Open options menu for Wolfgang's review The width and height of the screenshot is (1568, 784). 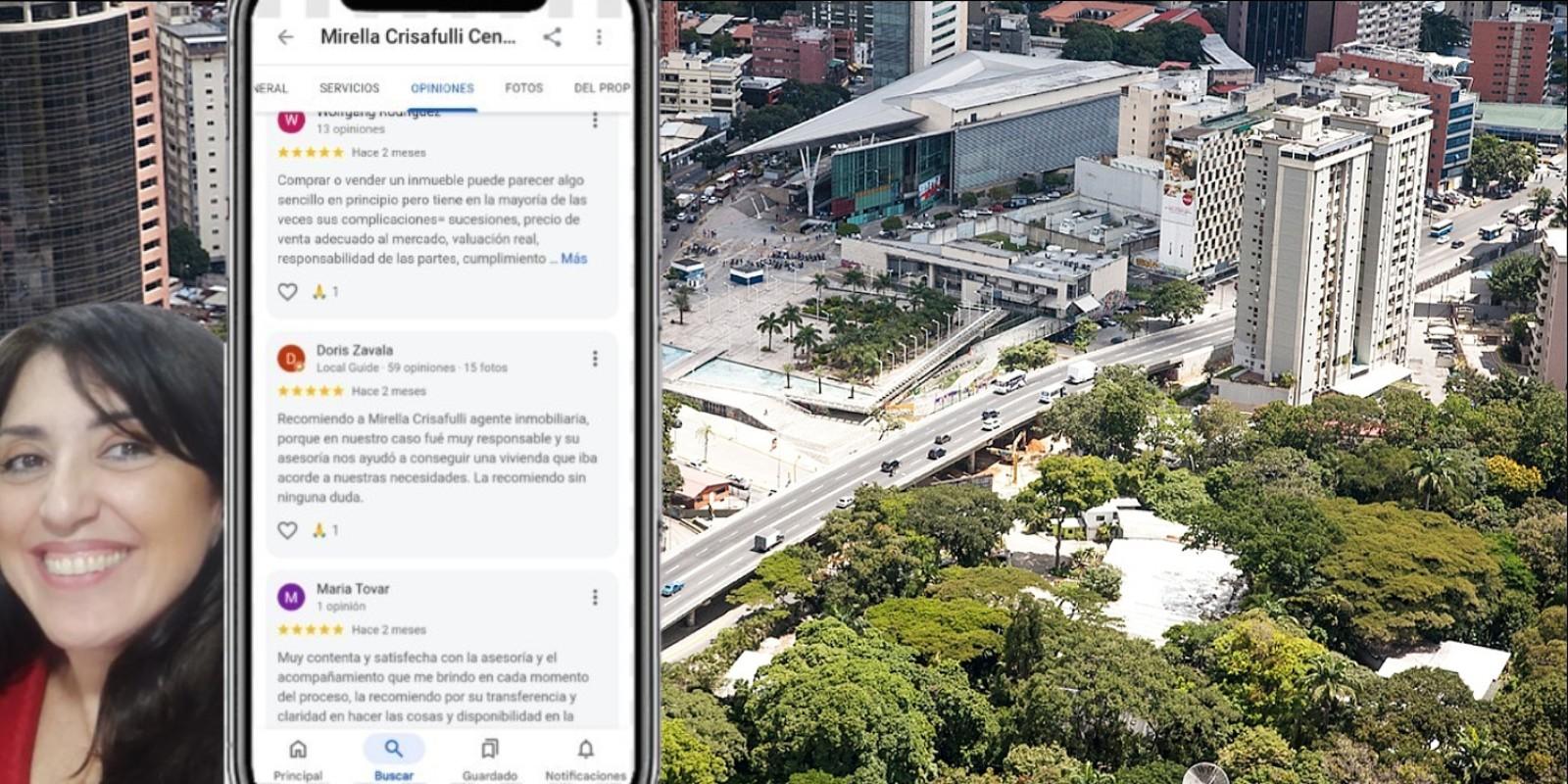[x=595, y=121]
